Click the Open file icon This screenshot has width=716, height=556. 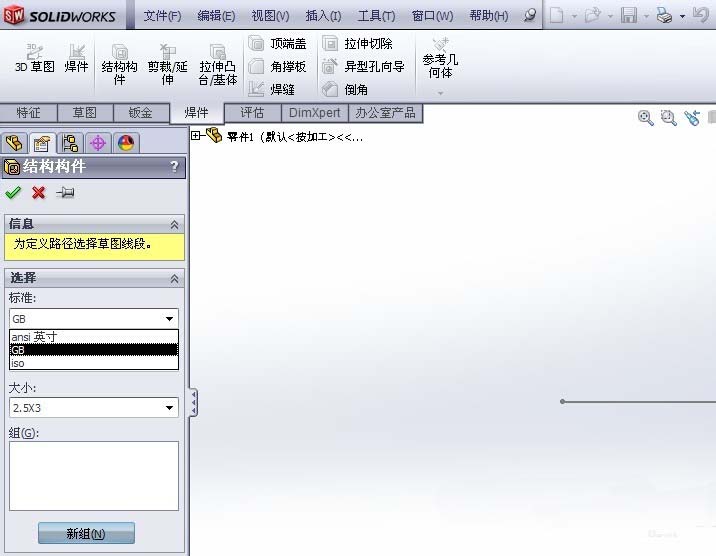592,16
